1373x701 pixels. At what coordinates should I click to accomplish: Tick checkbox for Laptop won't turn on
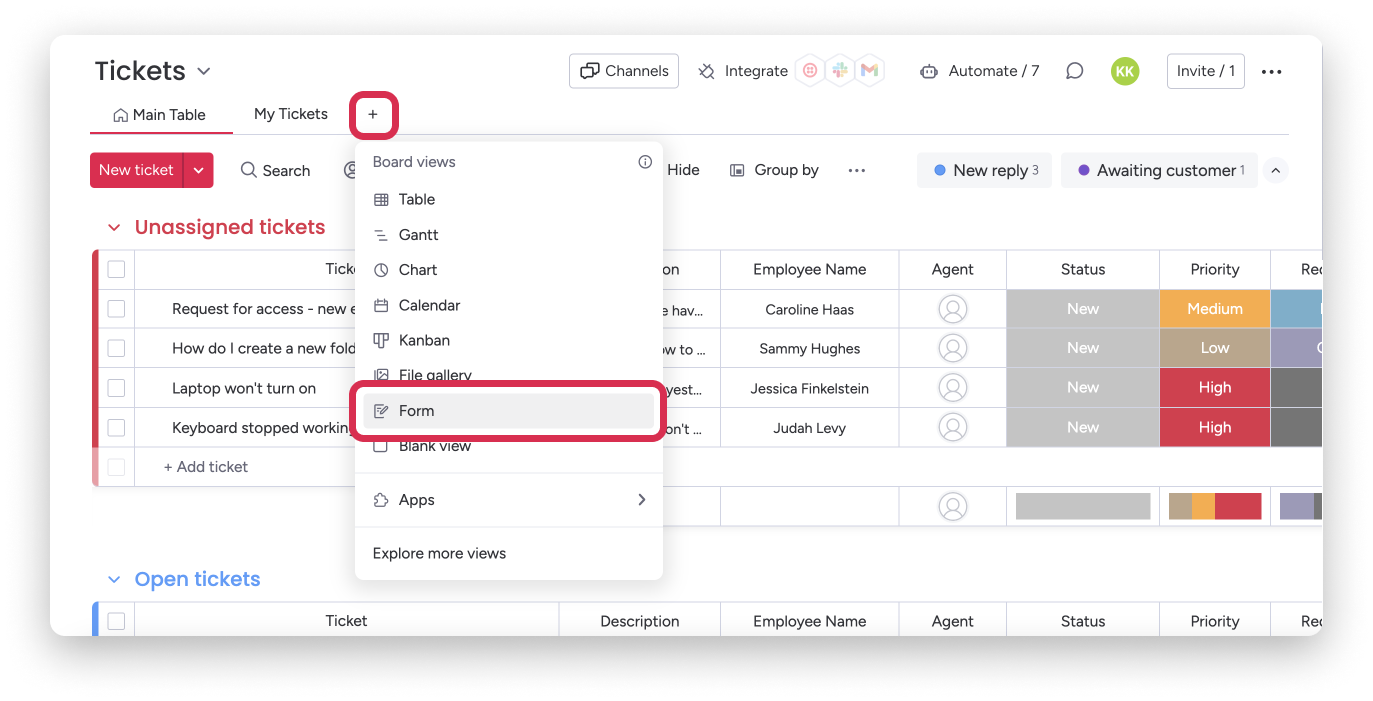click(x=116, y=388)
